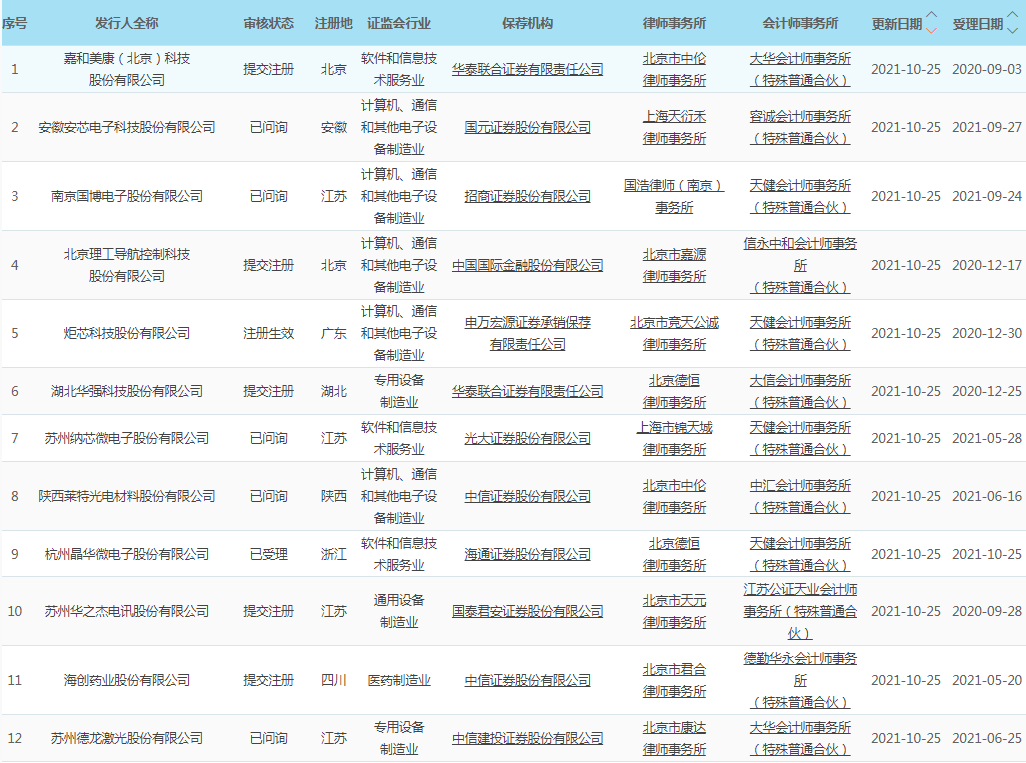This screenshot has width=1026, height=763.
Task: Sort 受理日期 descending with down arrow
Action: click(x=1013, y=29)
